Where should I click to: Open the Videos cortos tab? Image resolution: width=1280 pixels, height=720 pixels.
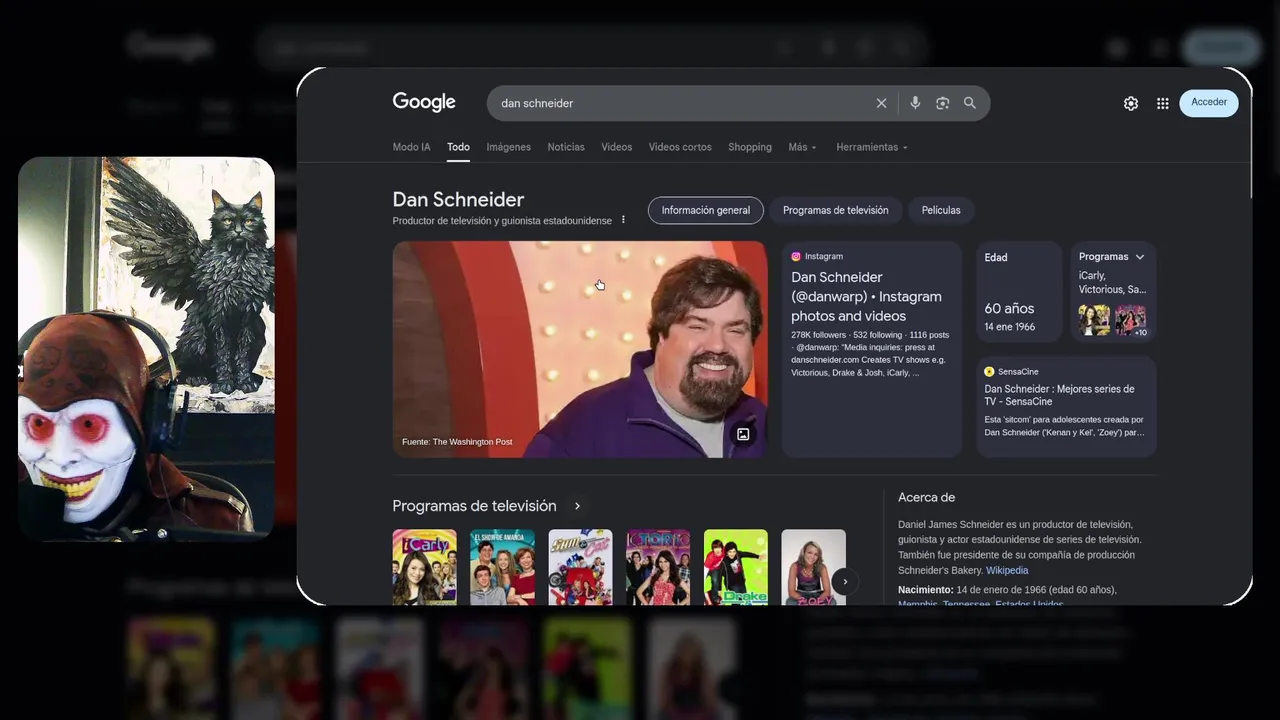pos(680,147)
